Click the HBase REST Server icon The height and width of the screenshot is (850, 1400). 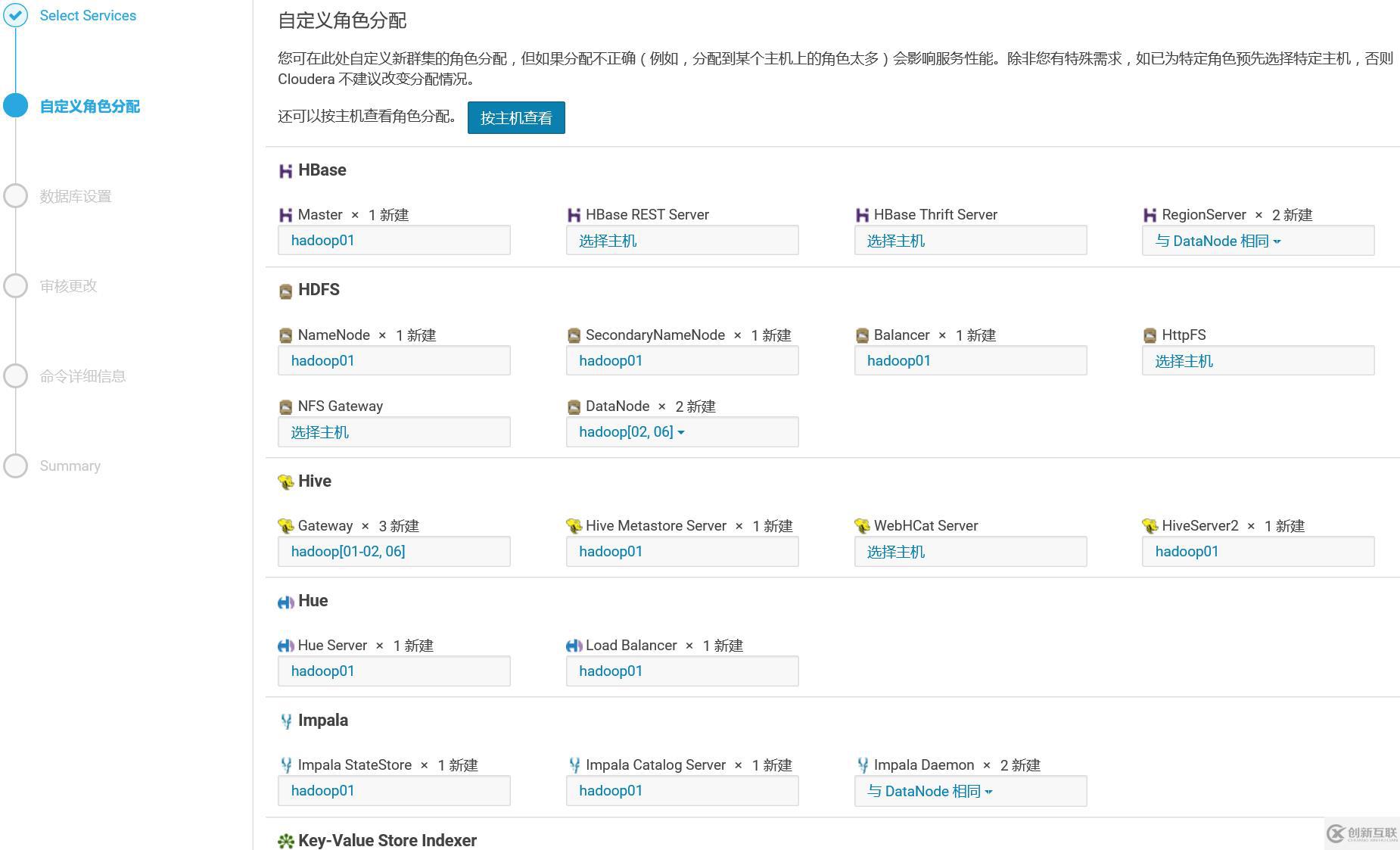click(574, 215)
